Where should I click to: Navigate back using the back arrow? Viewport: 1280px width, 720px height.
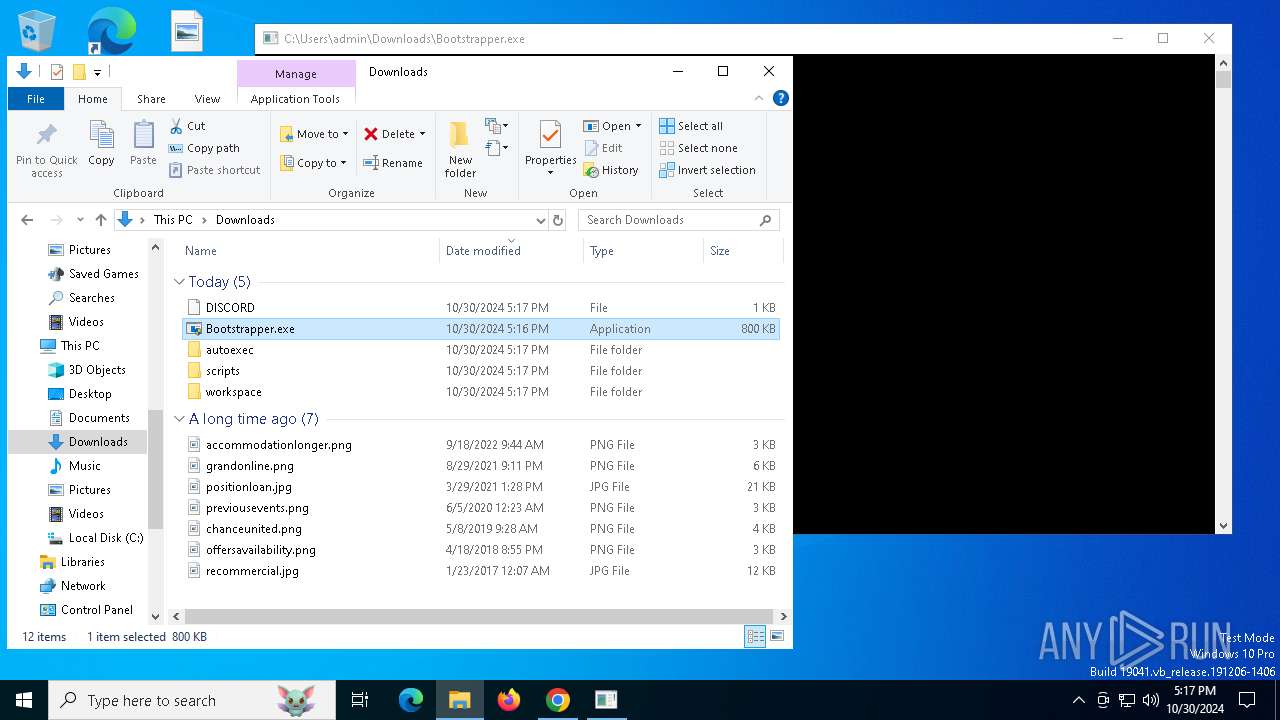pos(27,220)
